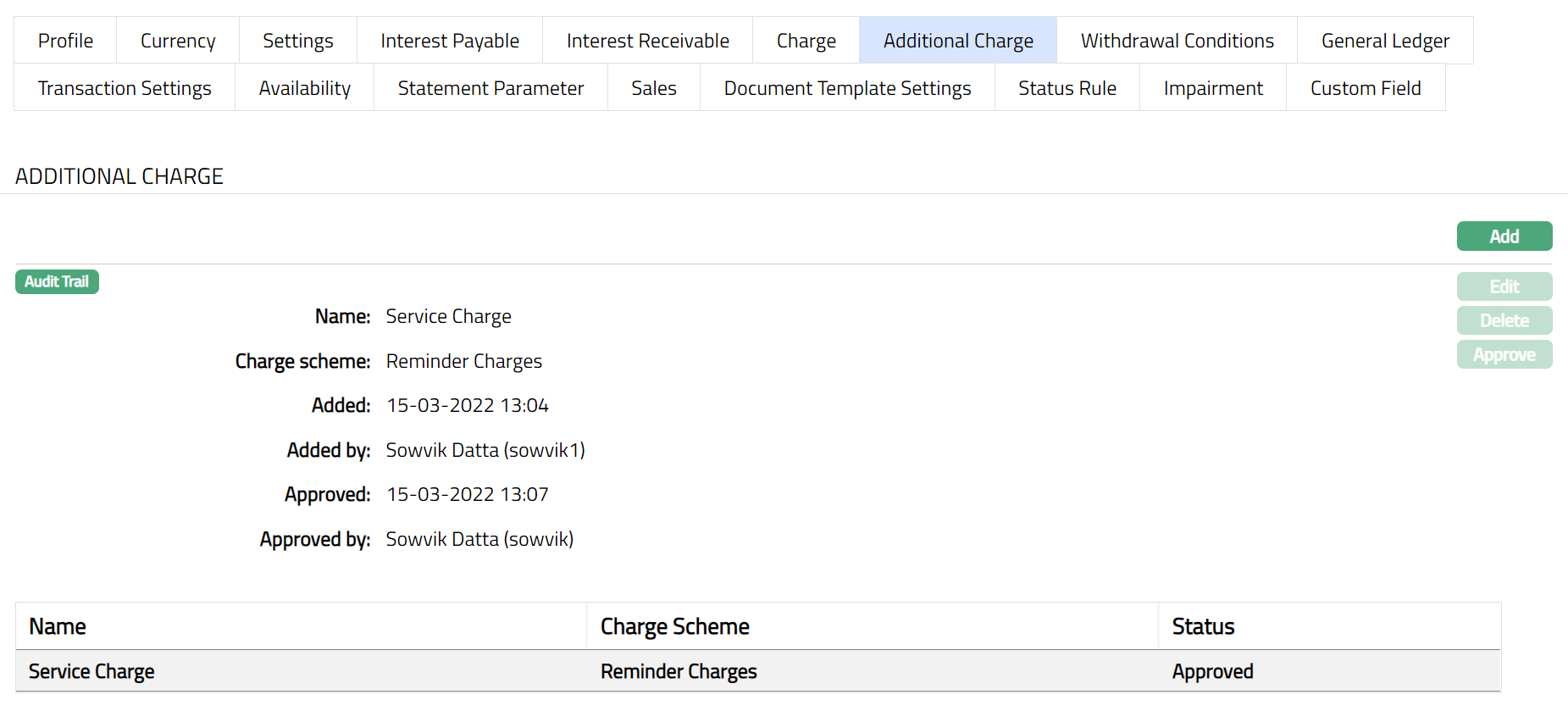This screenshot has height=706, width=1568.
Task: Select the Settings tab
Action: [x=297, y=41]
